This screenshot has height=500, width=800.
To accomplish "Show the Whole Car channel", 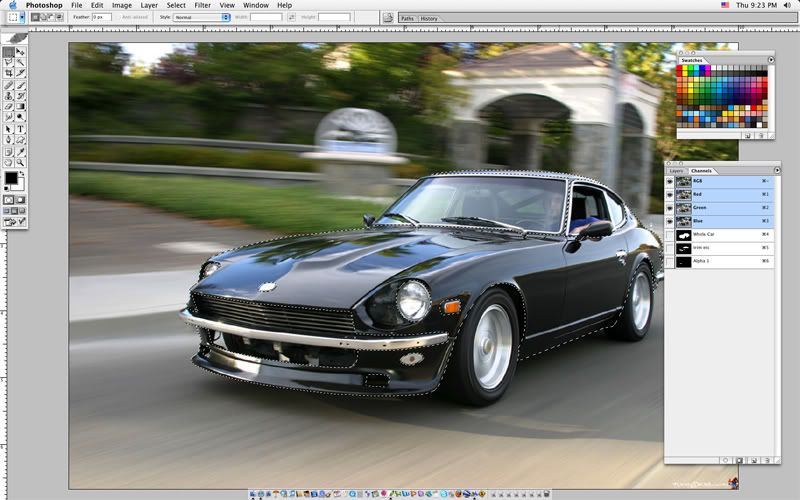I will coord(670,234).
